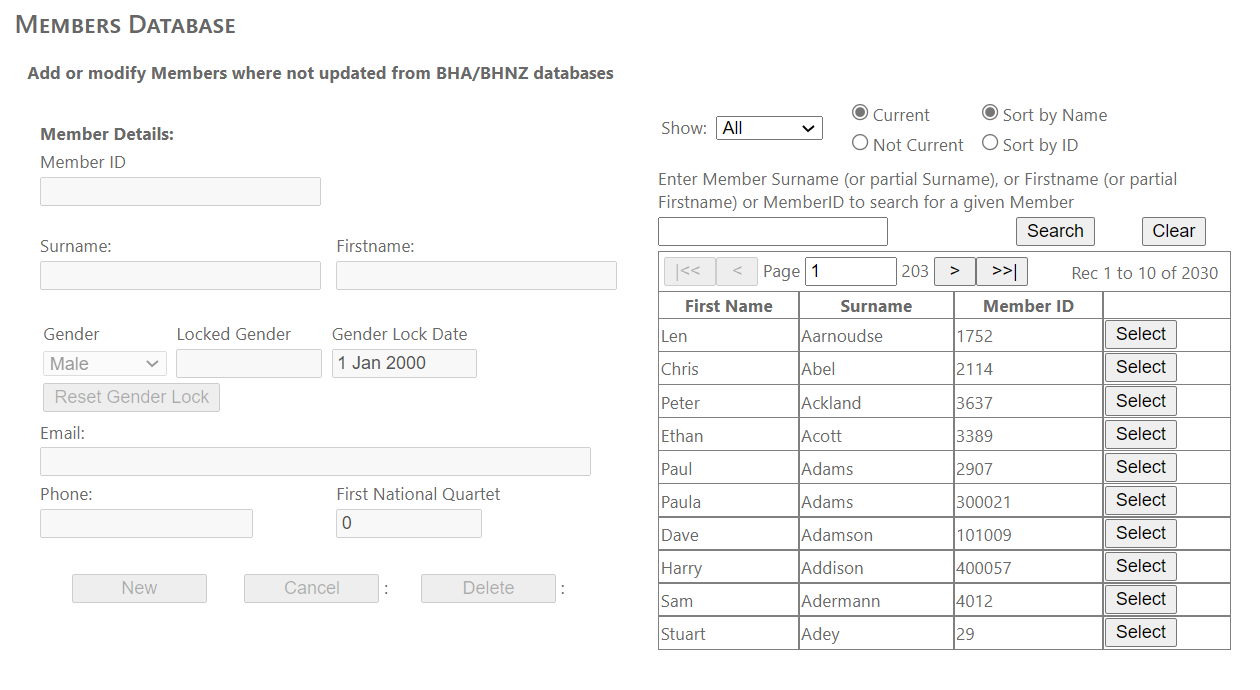The height and width of the screenshot is (690, 1260).
Task: Select member Paula Adams
Action: pyautogui.click(x=1140, y=500)
